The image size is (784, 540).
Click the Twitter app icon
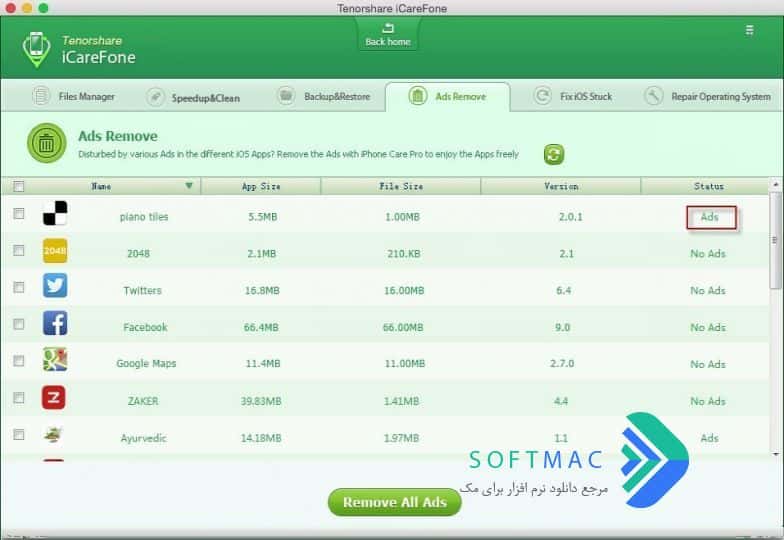point(55,286)
